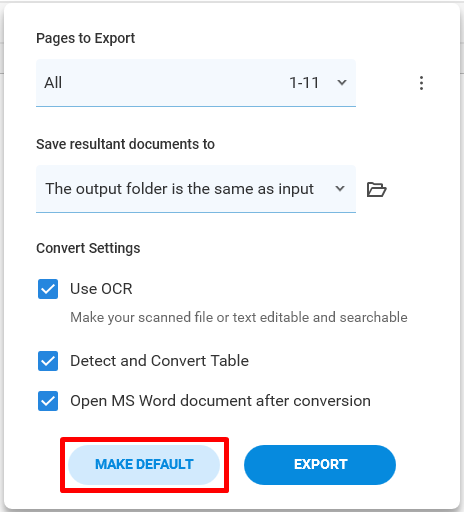The height and width of the screenshot is (512, 464).
Task: Click the 'Detect and Convert Table' label
Action: (x=160, y=361)
